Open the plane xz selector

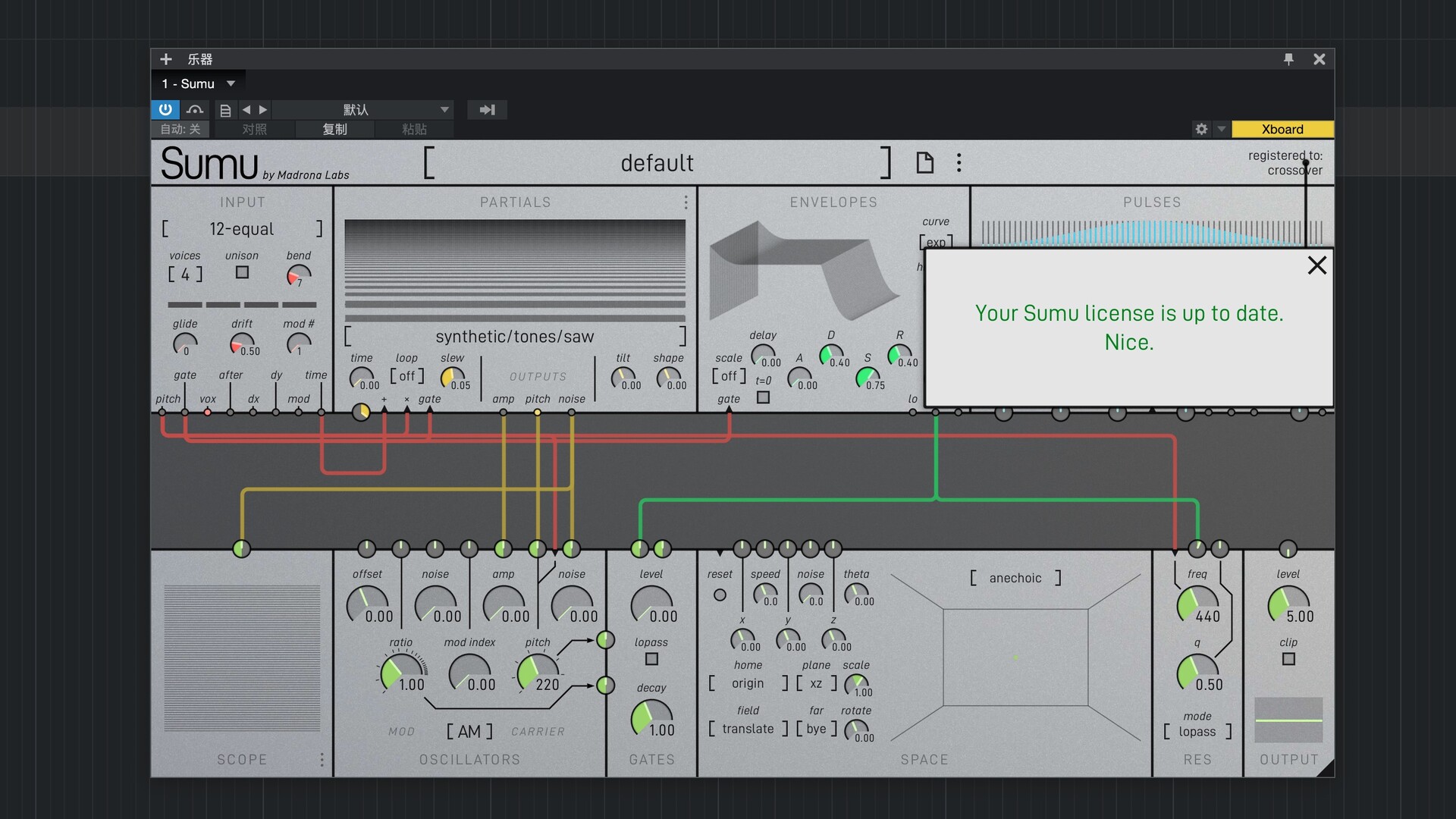click(817, 683)
